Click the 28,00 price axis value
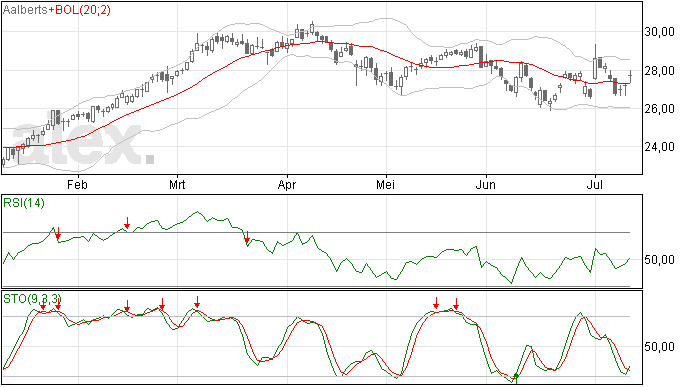Image resolution: width=690 pixels, height=387 pixels. pyautogui.click(x=659, y=70)
